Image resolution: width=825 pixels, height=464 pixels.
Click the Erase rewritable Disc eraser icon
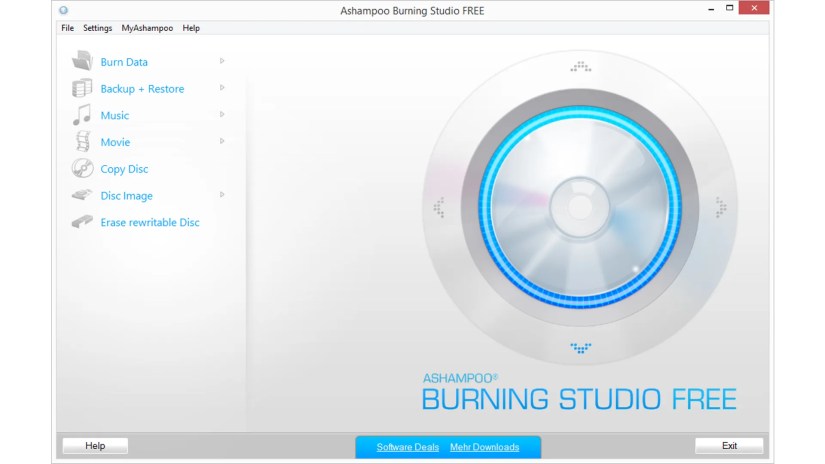click(82, 221)
